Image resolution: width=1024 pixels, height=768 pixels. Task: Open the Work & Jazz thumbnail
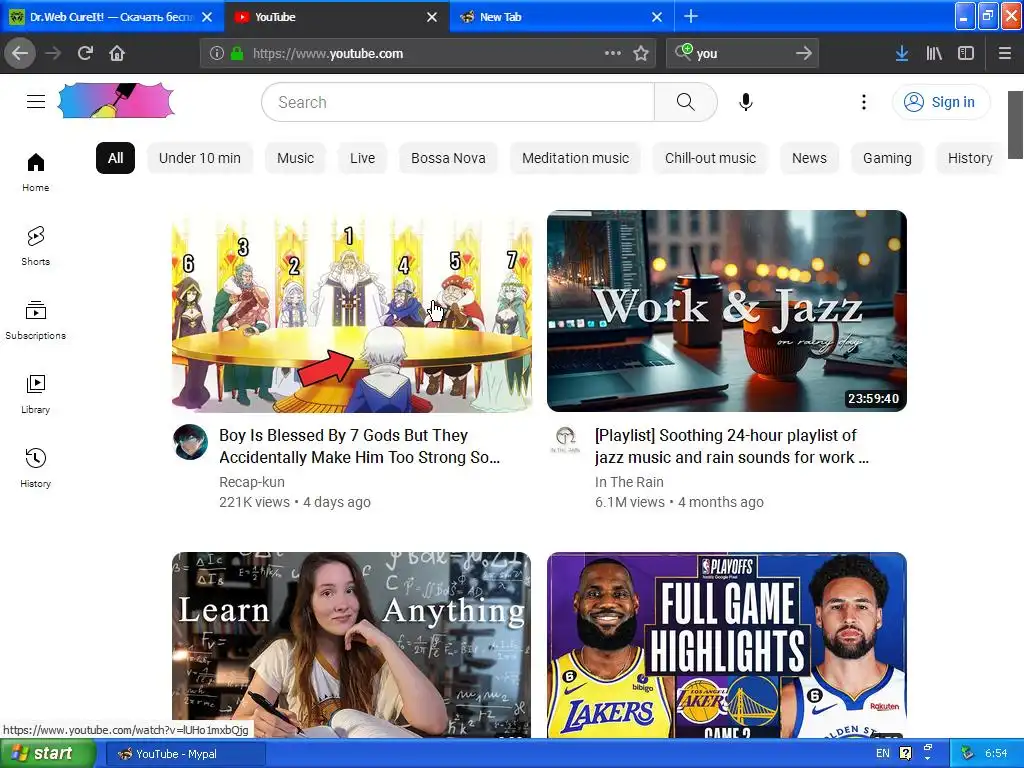[727, 311]
